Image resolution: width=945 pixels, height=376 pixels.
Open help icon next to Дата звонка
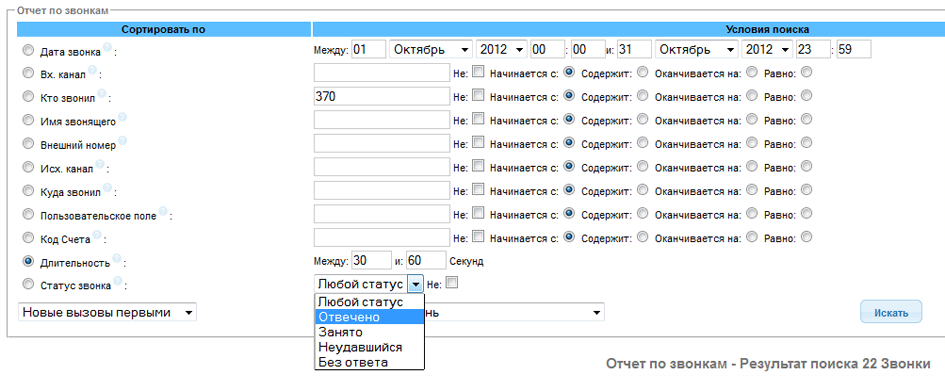(x=107, y=47)
